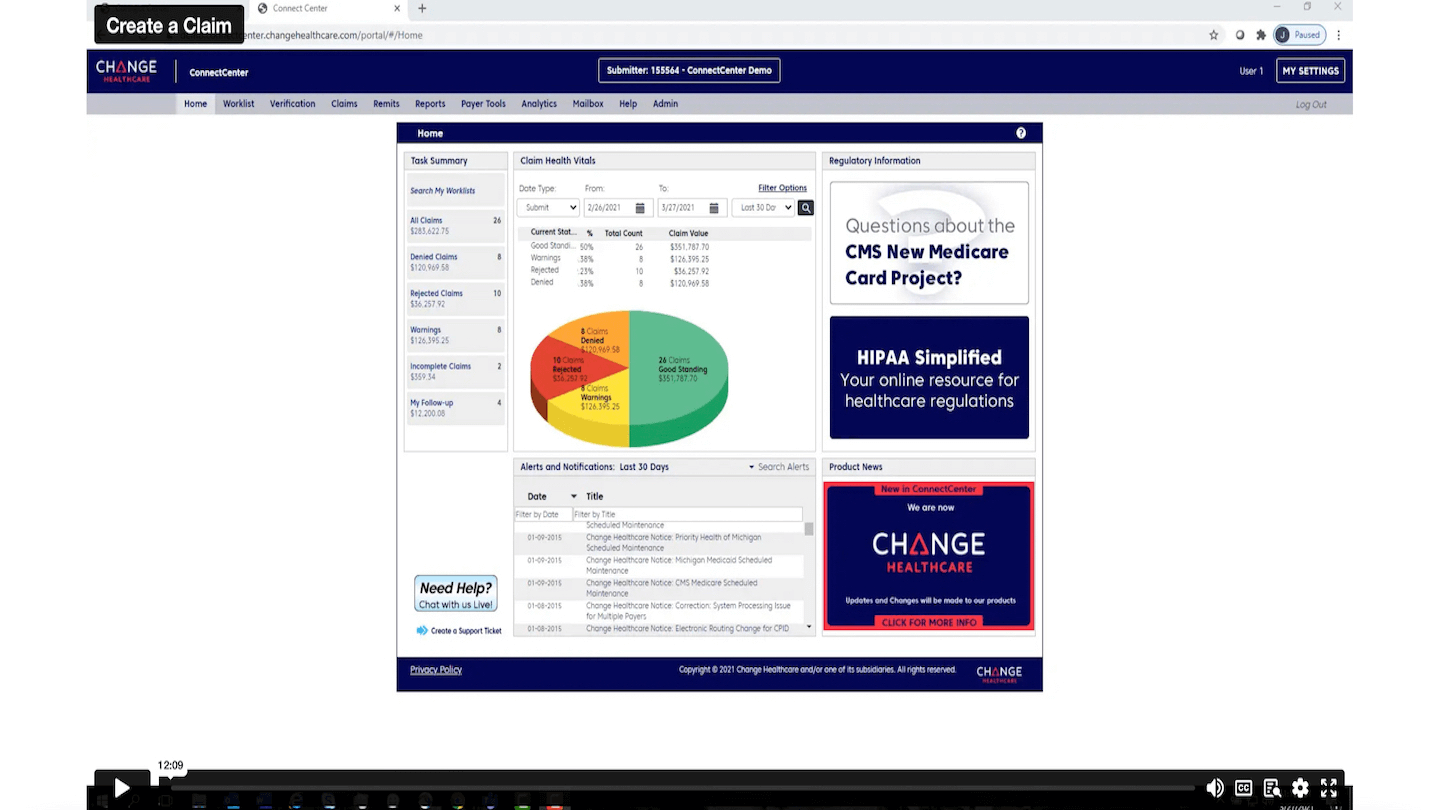The height and width of the screenshot is (810, 1440).
Task: Click the Create a Support Ticket link
Action: coord(466,631)
